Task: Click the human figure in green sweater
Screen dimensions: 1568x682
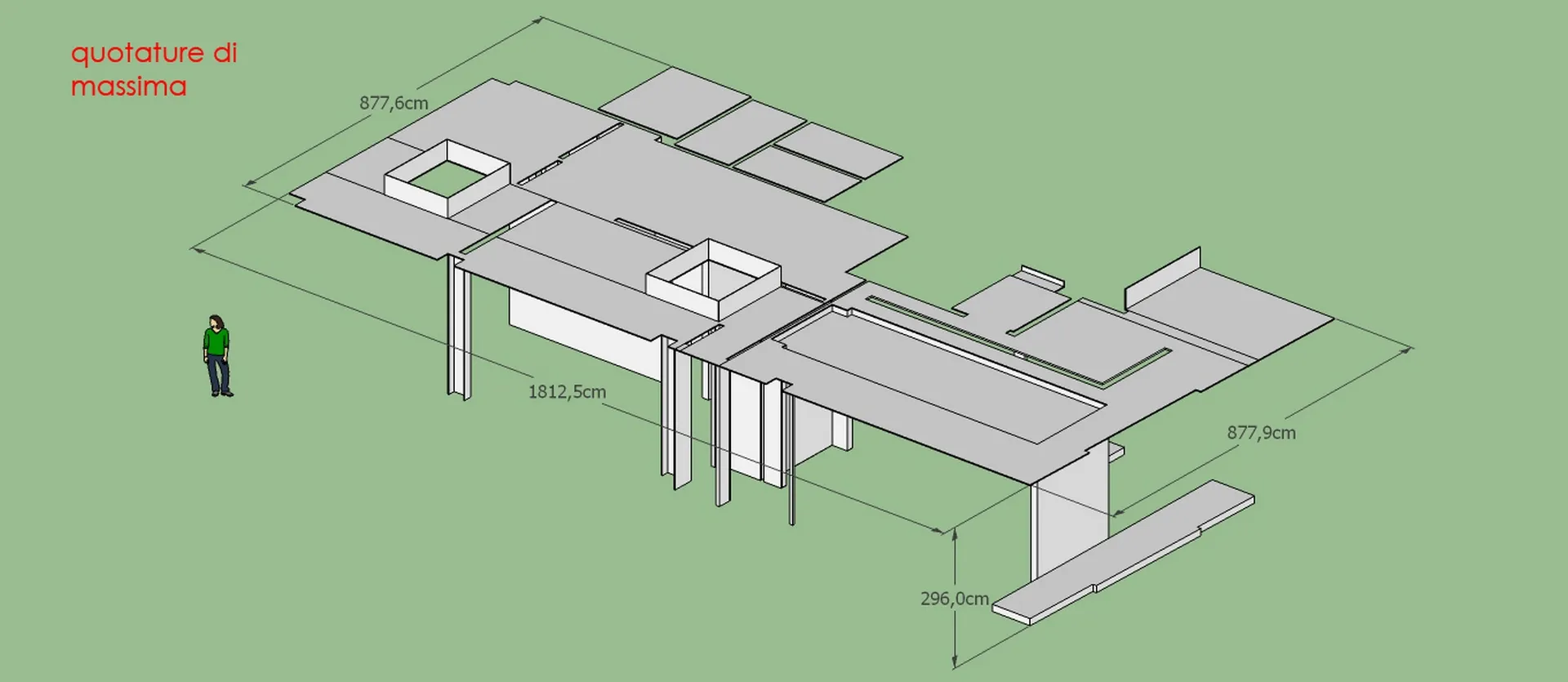Action: point(216,355)
